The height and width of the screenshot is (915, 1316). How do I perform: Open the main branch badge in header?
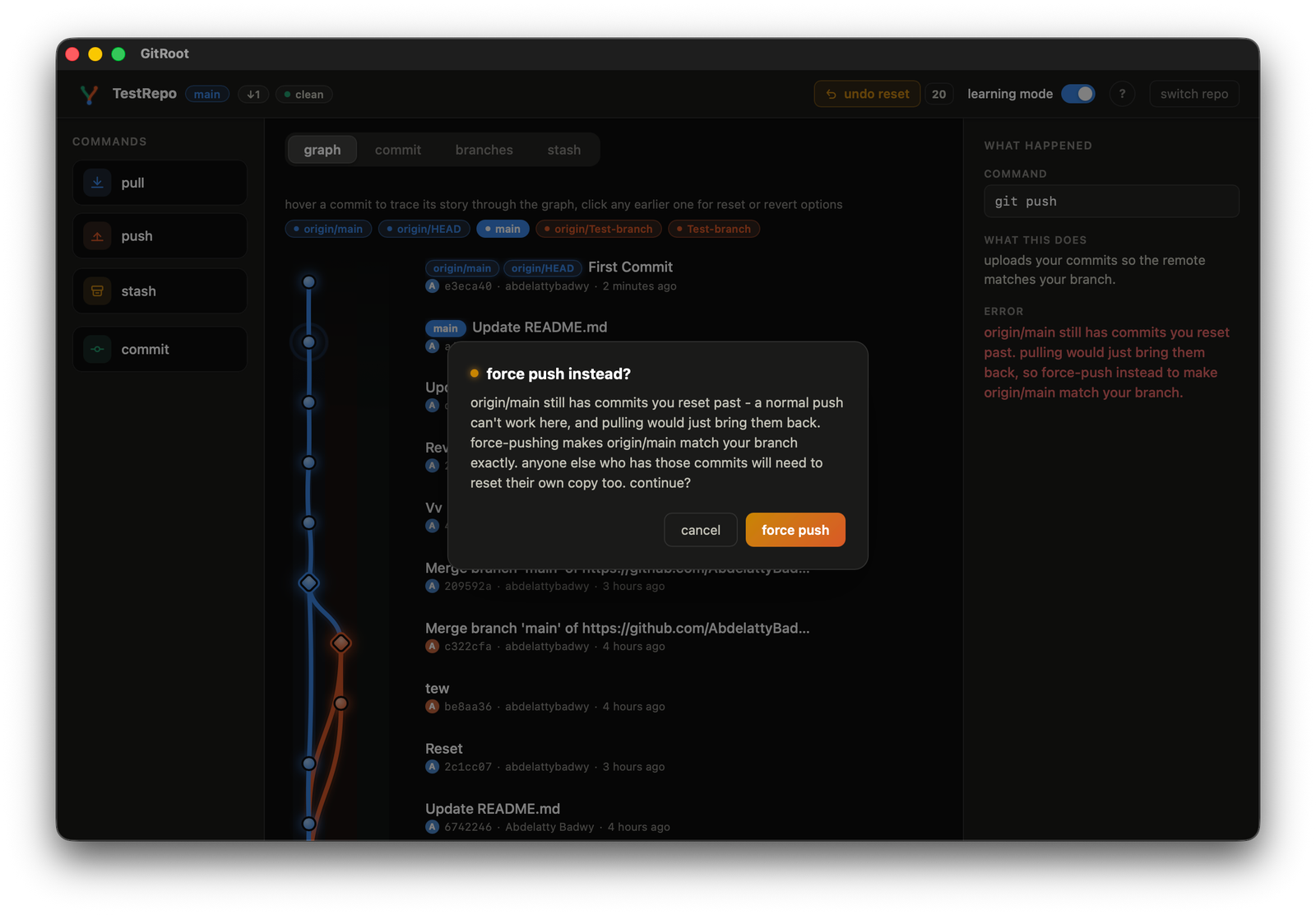click(207, 95)
